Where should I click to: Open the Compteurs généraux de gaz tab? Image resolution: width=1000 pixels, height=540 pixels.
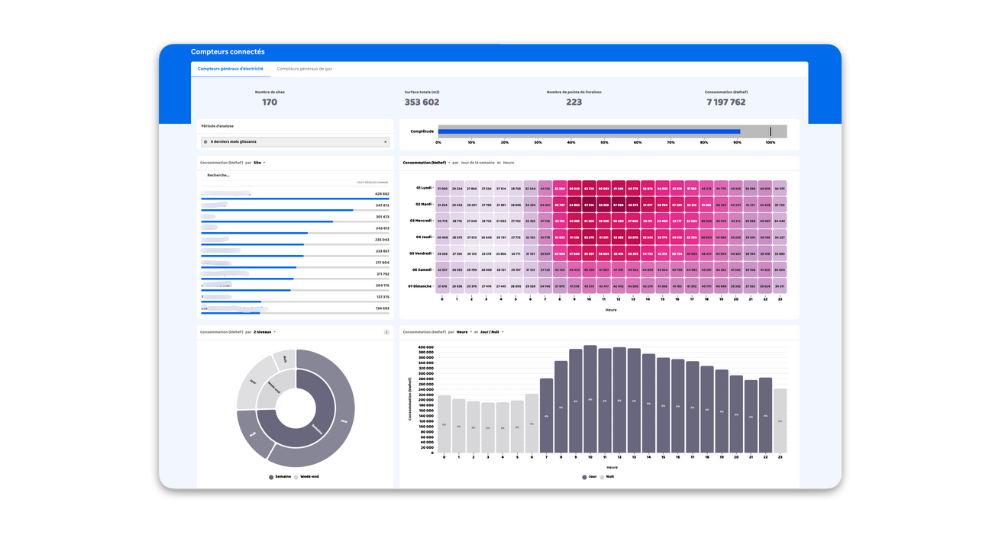[x=304, y=69]
